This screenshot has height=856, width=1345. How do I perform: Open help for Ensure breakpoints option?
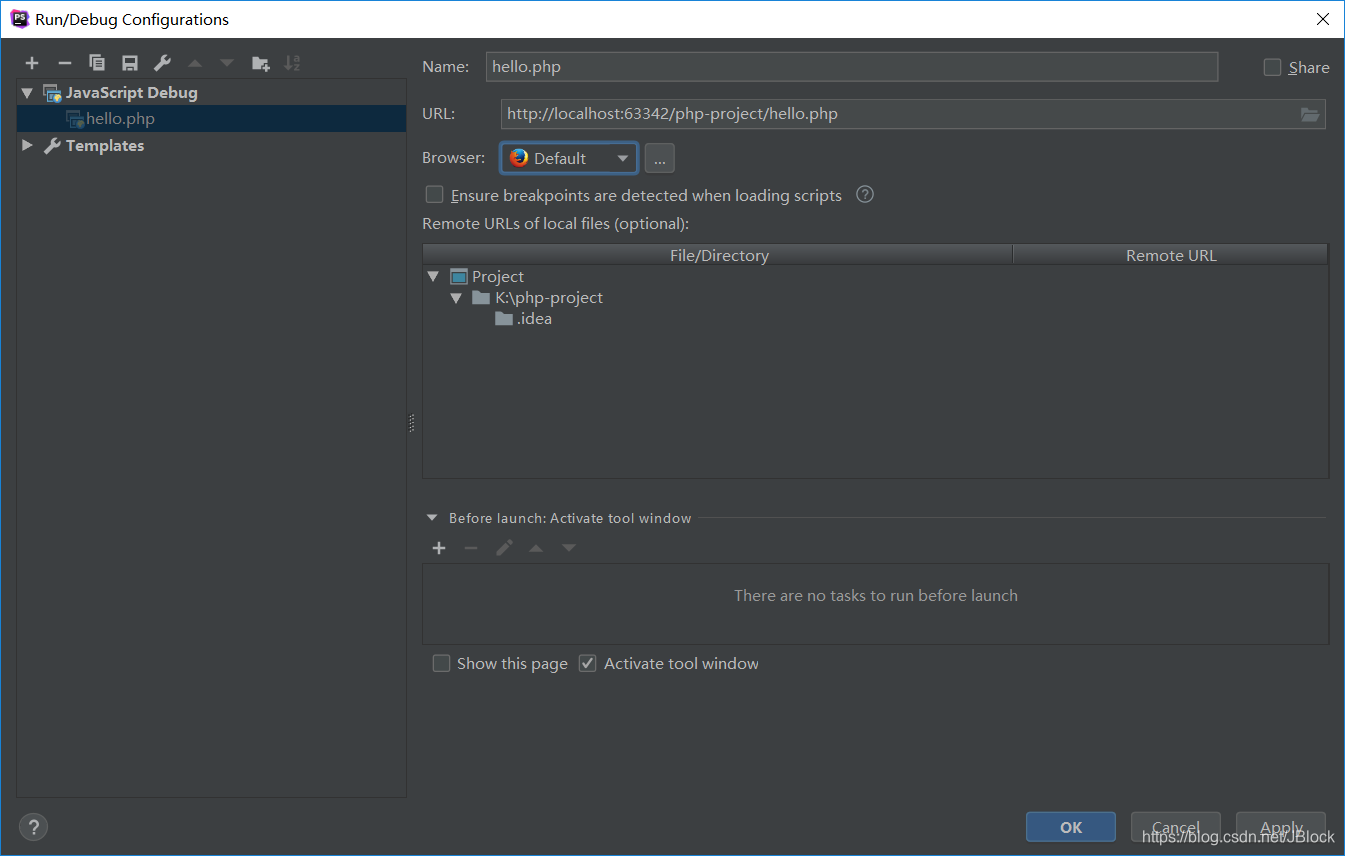865,195
